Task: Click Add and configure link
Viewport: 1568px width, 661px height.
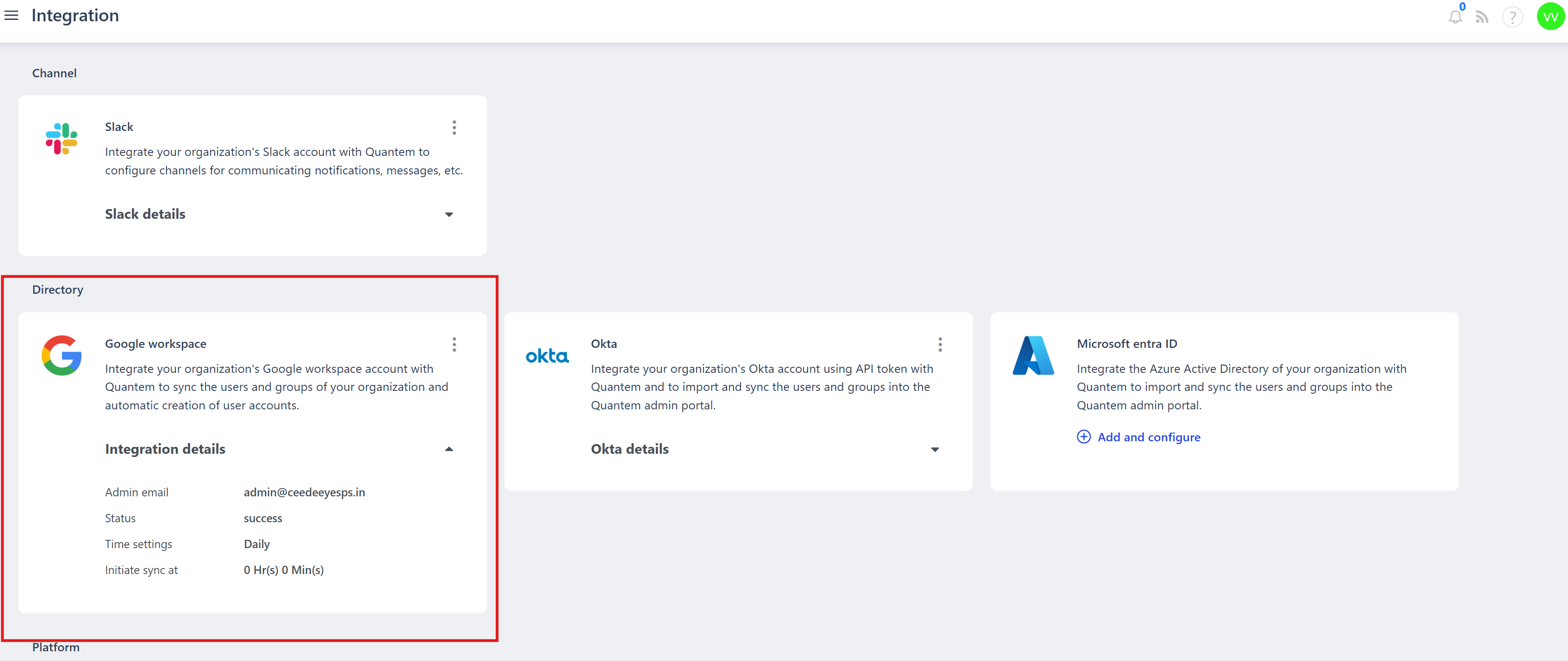Action: 1149,437
